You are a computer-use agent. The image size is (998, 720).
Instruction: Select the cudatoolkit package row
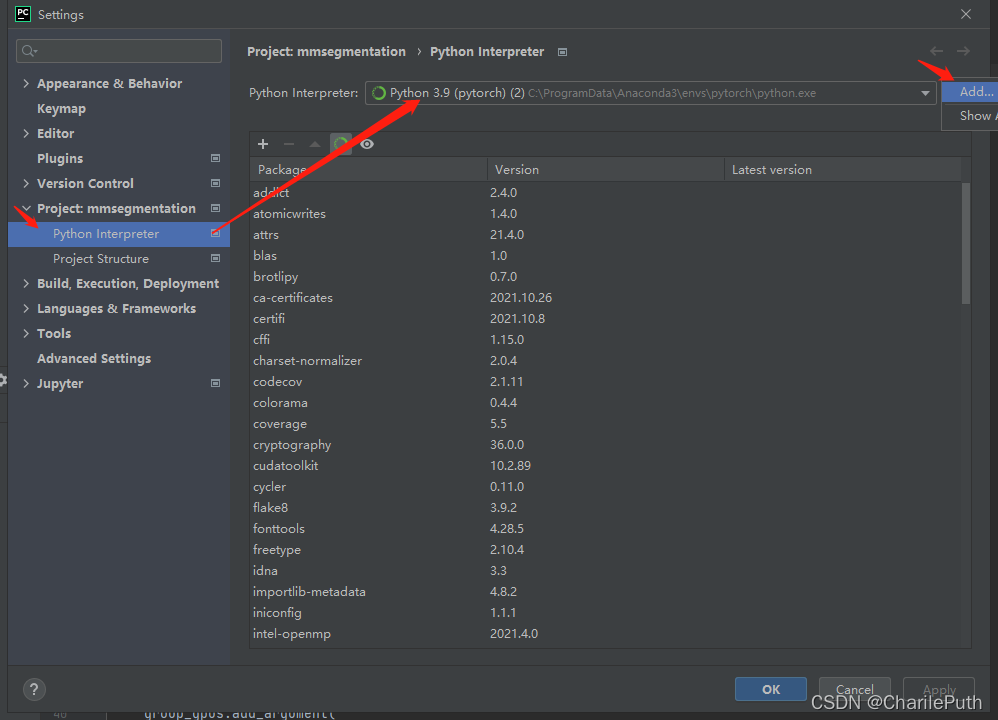(605, 465)
